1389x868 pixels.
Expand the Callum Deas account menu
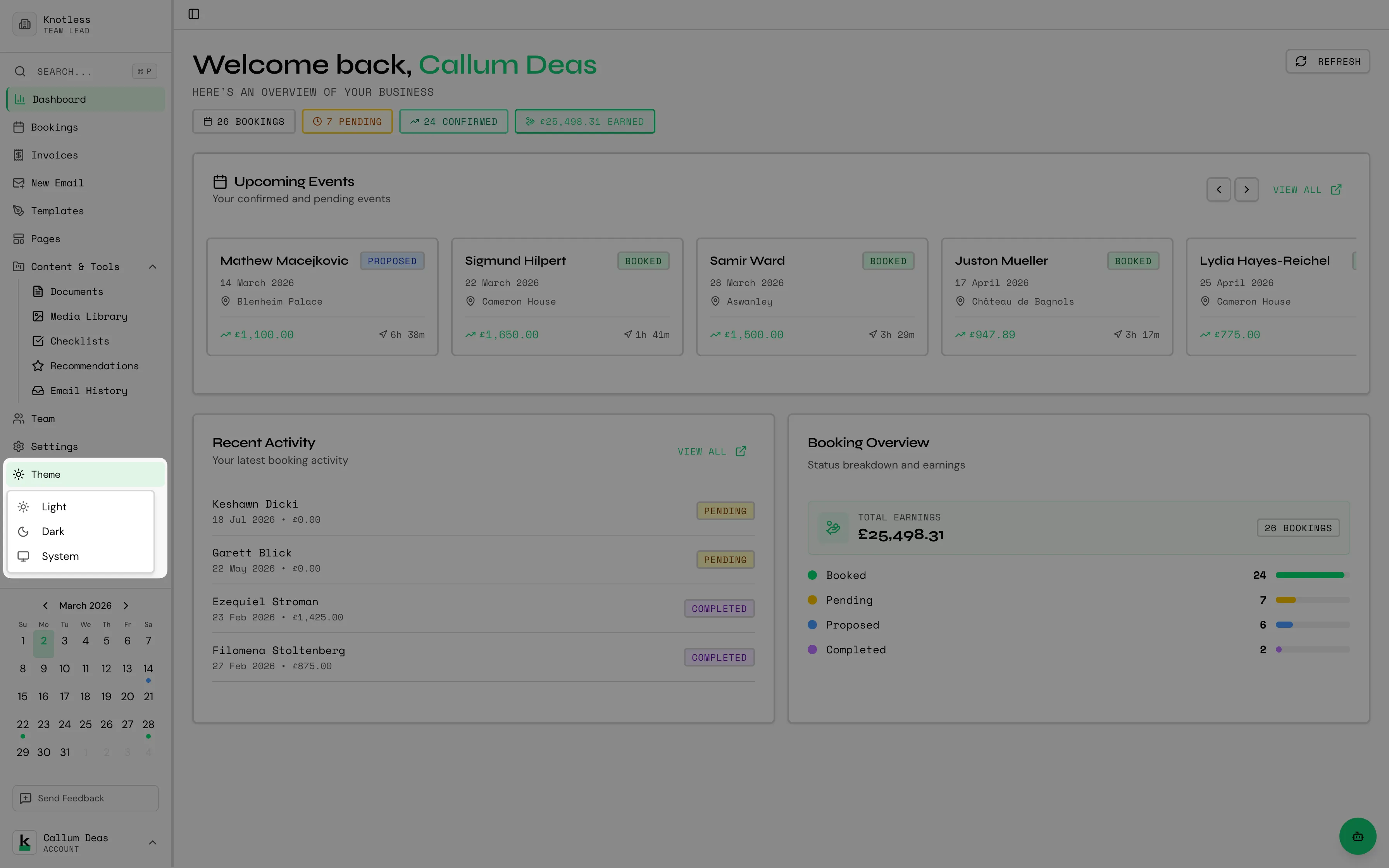click(x=152, y=842)
